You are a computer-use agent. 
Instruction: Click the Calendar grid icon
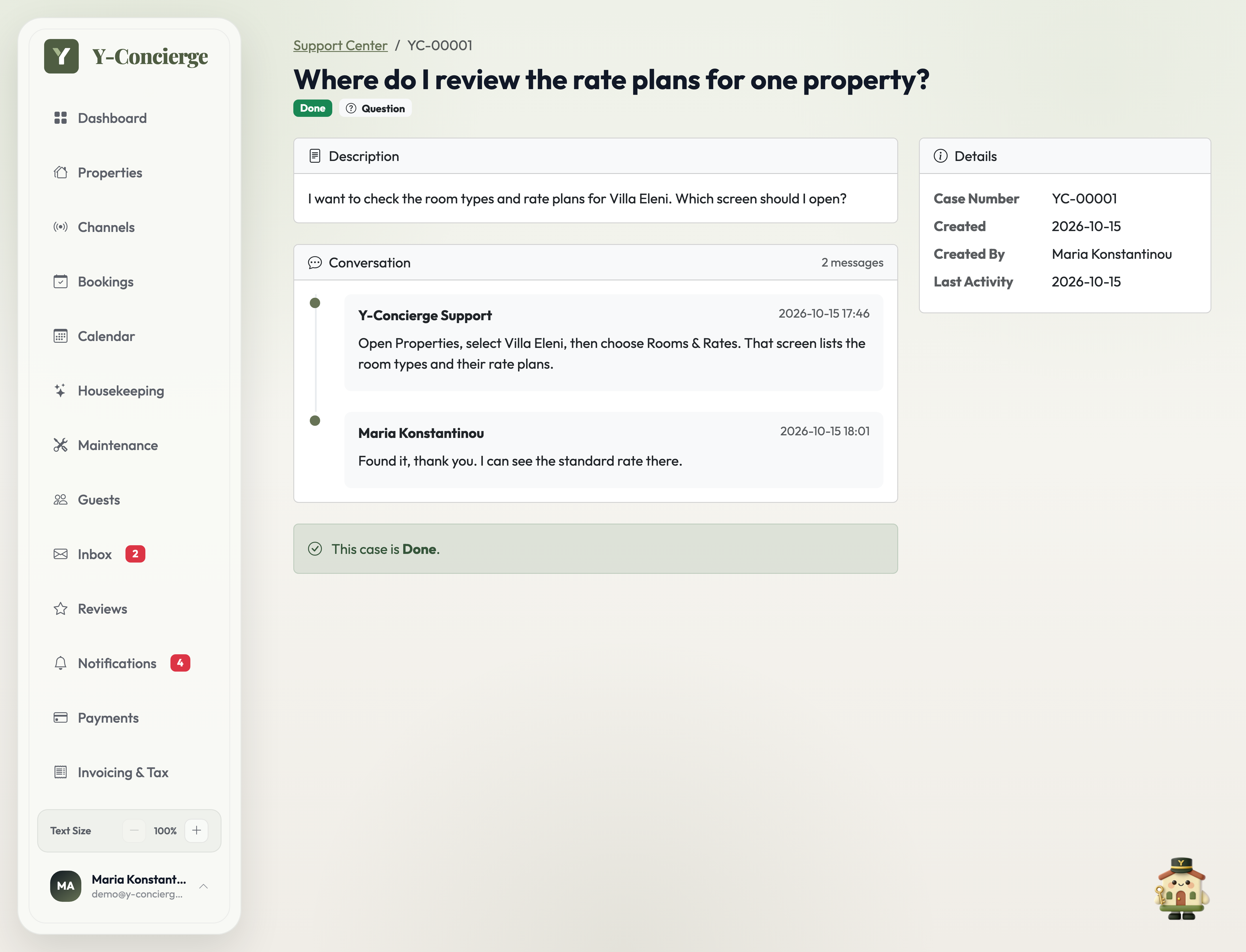click(61, 336)
